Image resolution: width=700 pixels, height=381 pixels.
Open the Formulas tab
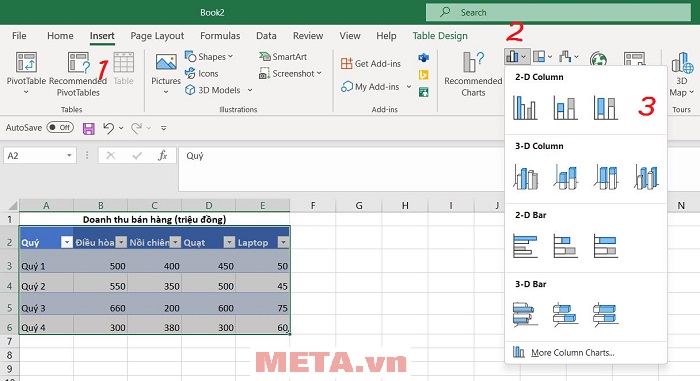pyautogui.click(x=220, y=36)
